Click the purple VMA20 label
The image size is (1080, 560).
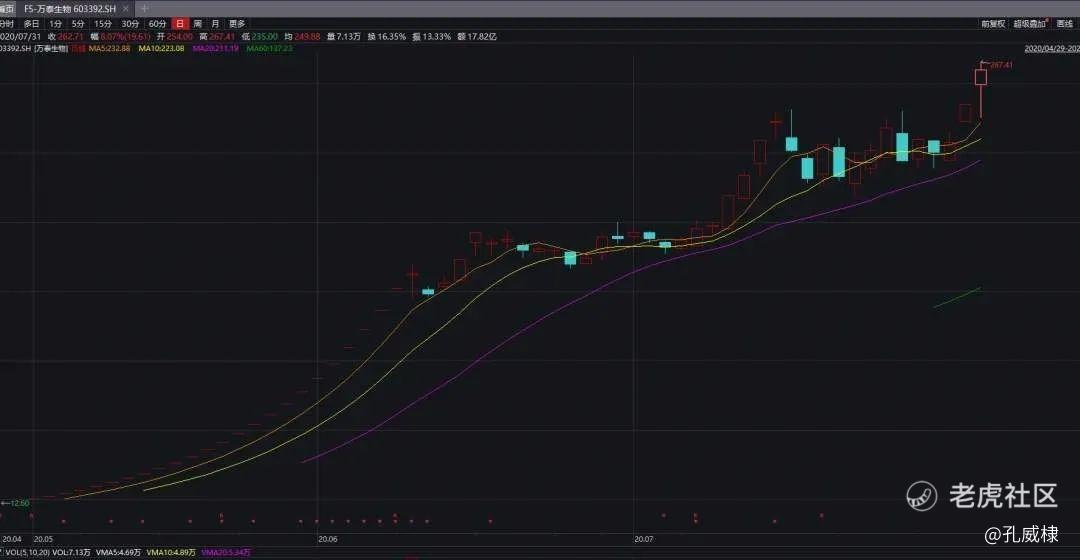coord(226,553)
